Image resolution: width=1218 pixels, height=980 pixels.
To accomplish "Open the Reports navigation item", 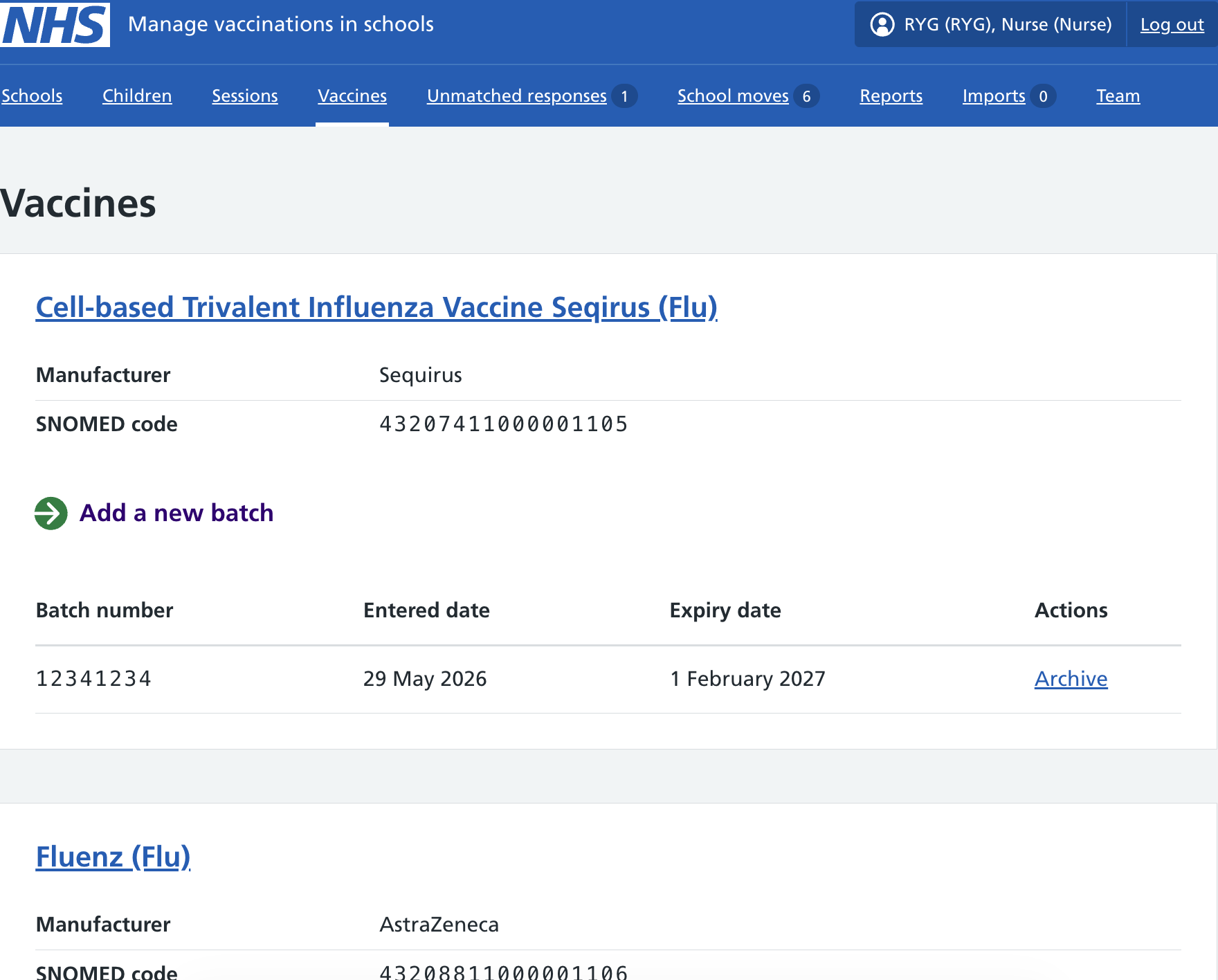I will (891, 96).
